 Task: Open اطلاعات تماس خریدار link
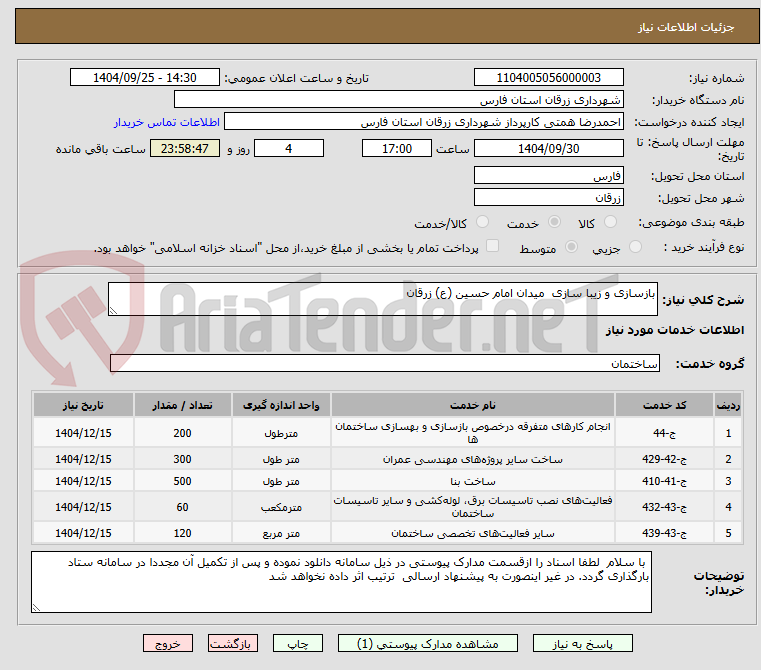coord(166,122)
